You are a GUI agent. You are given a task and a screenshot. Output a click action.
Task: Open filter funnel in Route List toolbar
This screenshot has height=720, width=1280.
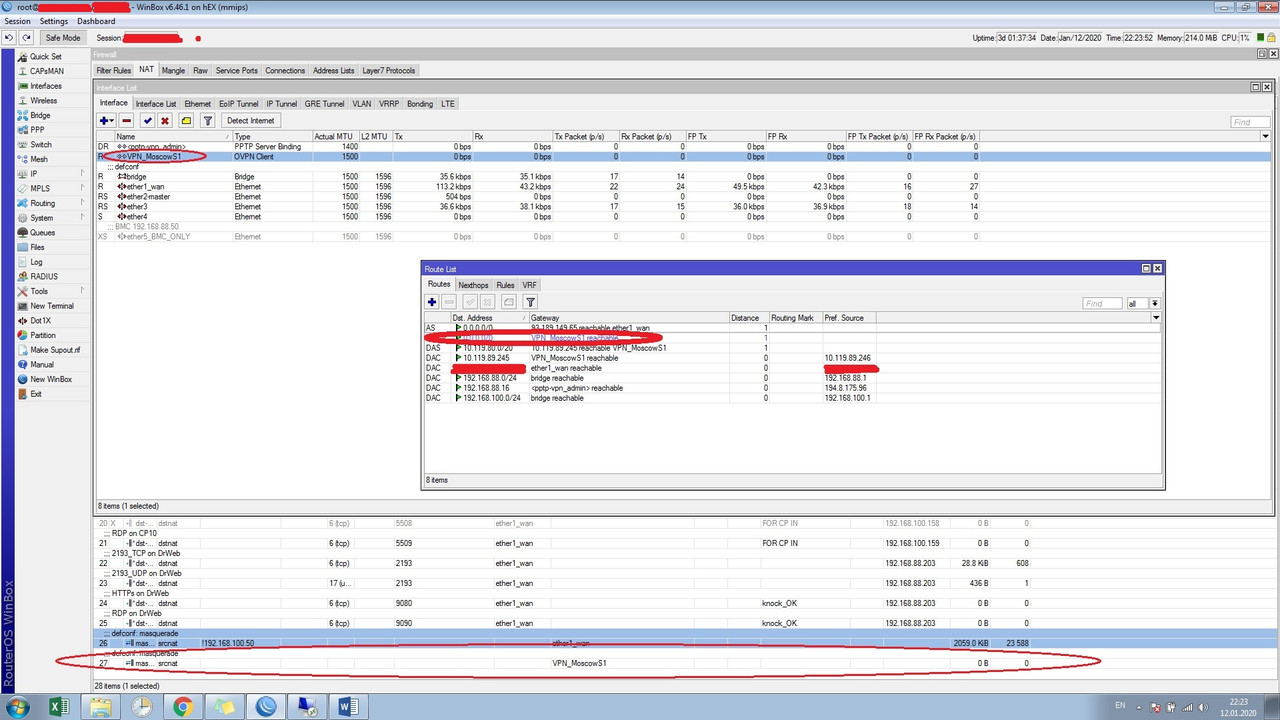531,302
